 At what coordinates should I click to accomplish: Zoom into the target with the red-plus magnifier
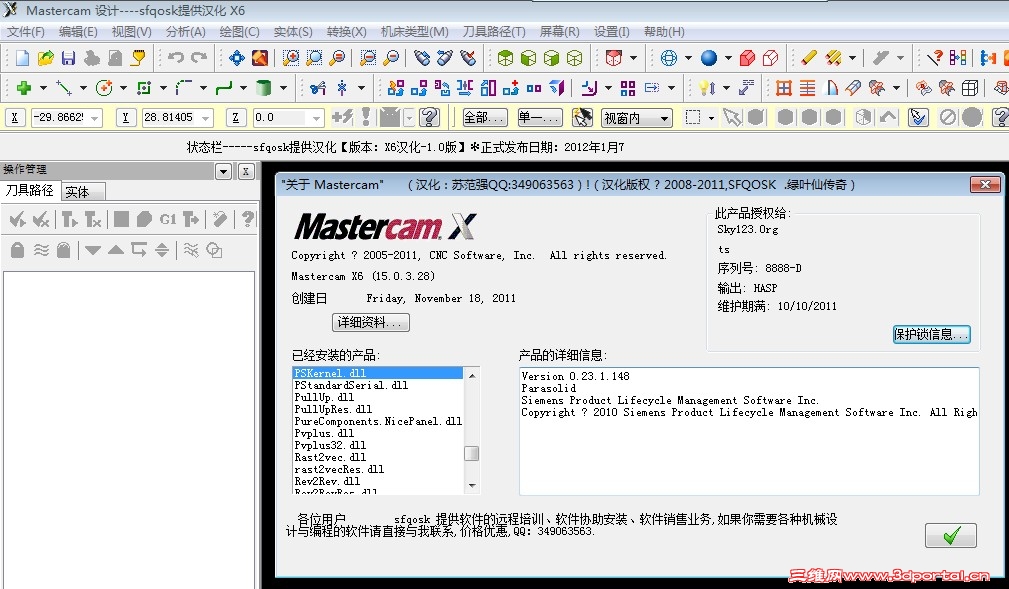[291, 59]
